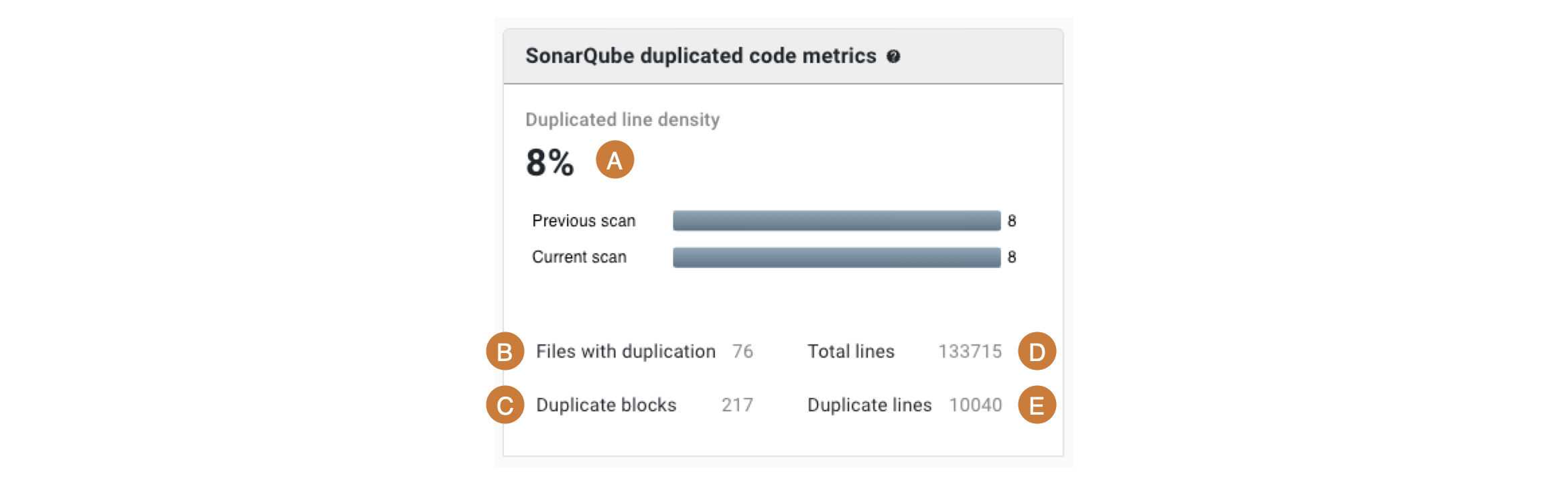Open the Files with duplication value 76
Image resolution: width=1568 pixels, height=485 pixels.
click(741, 352)
